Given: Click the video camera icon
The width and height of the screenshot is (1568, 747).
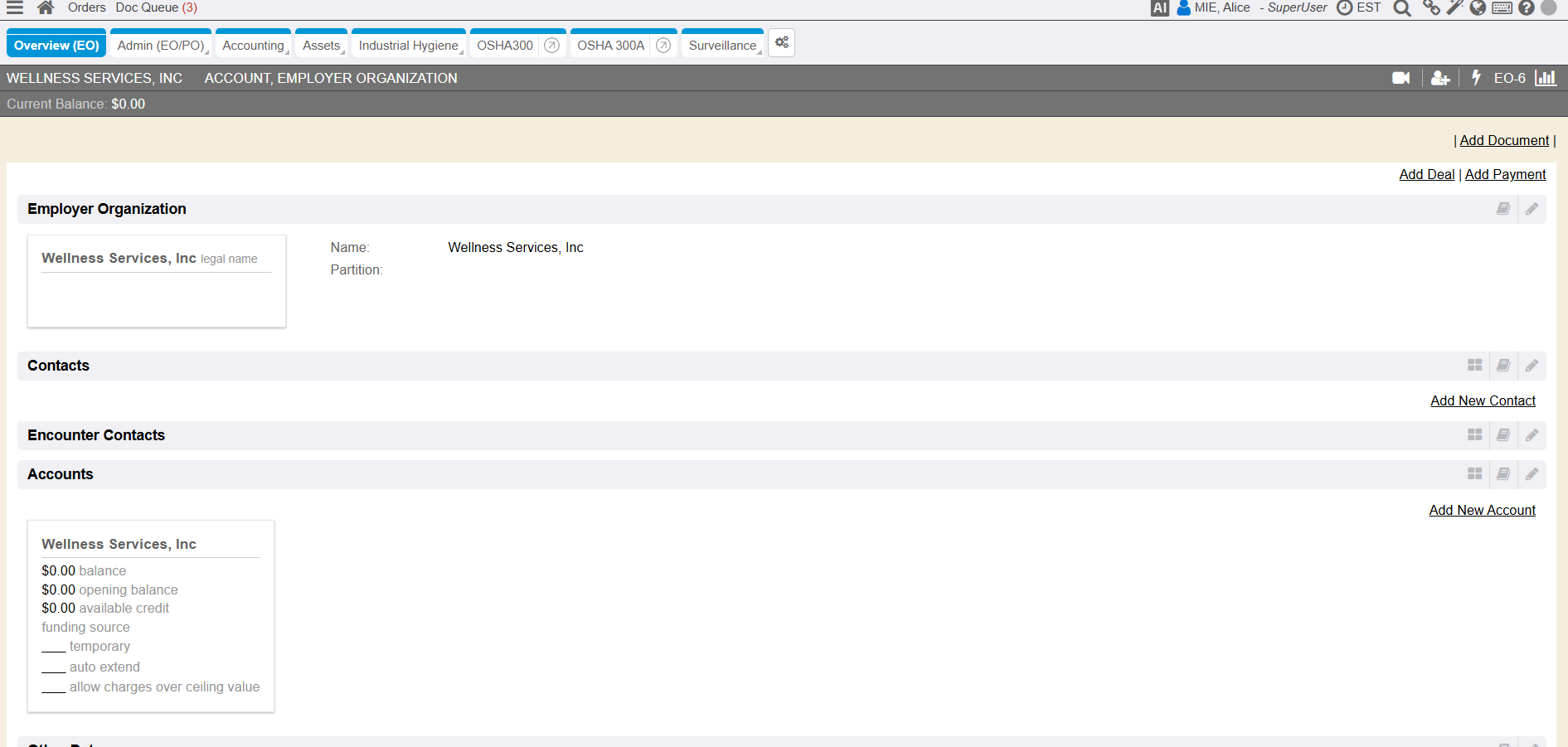Looking at the screenshot, I should (x=1401, y=78).
